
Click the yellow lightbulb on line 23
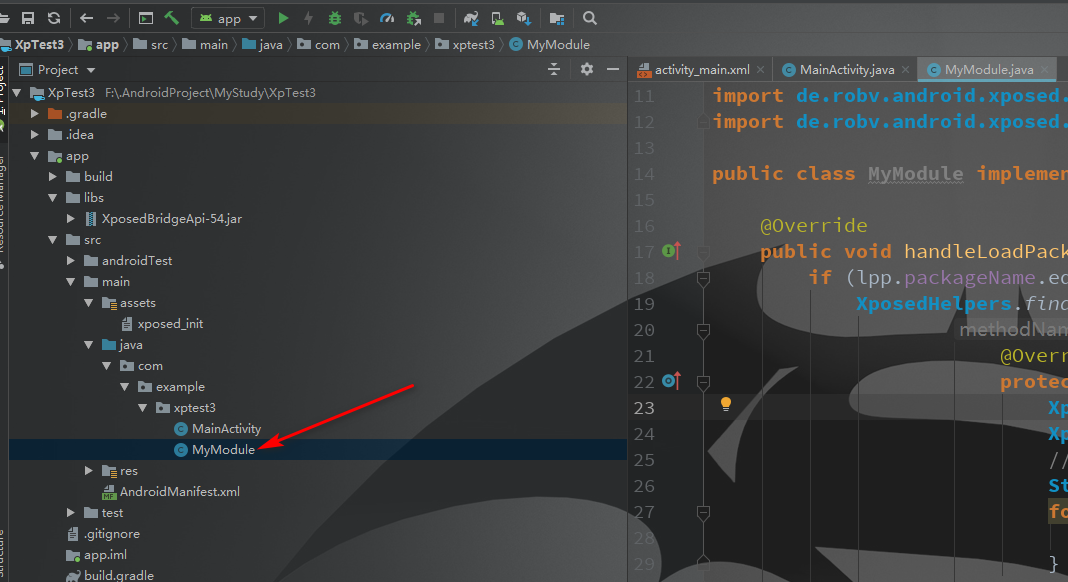[725, 404]
